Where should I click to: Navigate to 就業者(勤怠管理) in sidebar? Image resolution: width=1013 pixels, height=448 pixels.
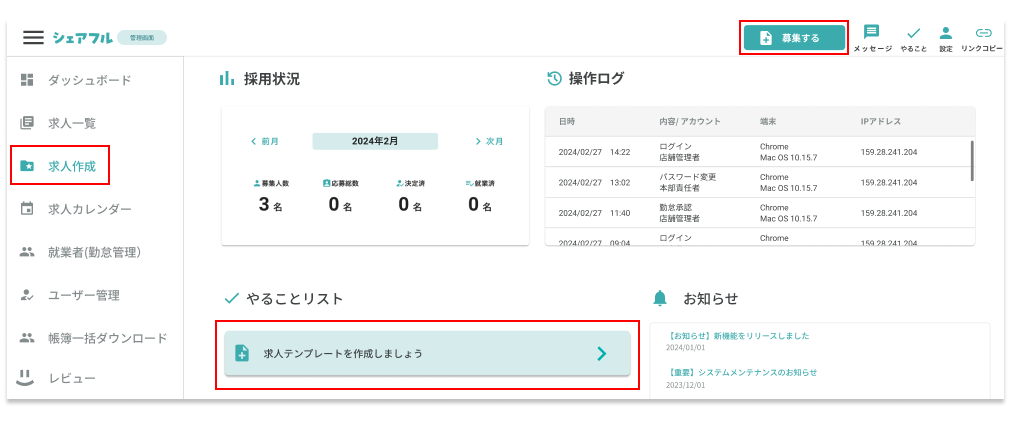pos(94,252)
